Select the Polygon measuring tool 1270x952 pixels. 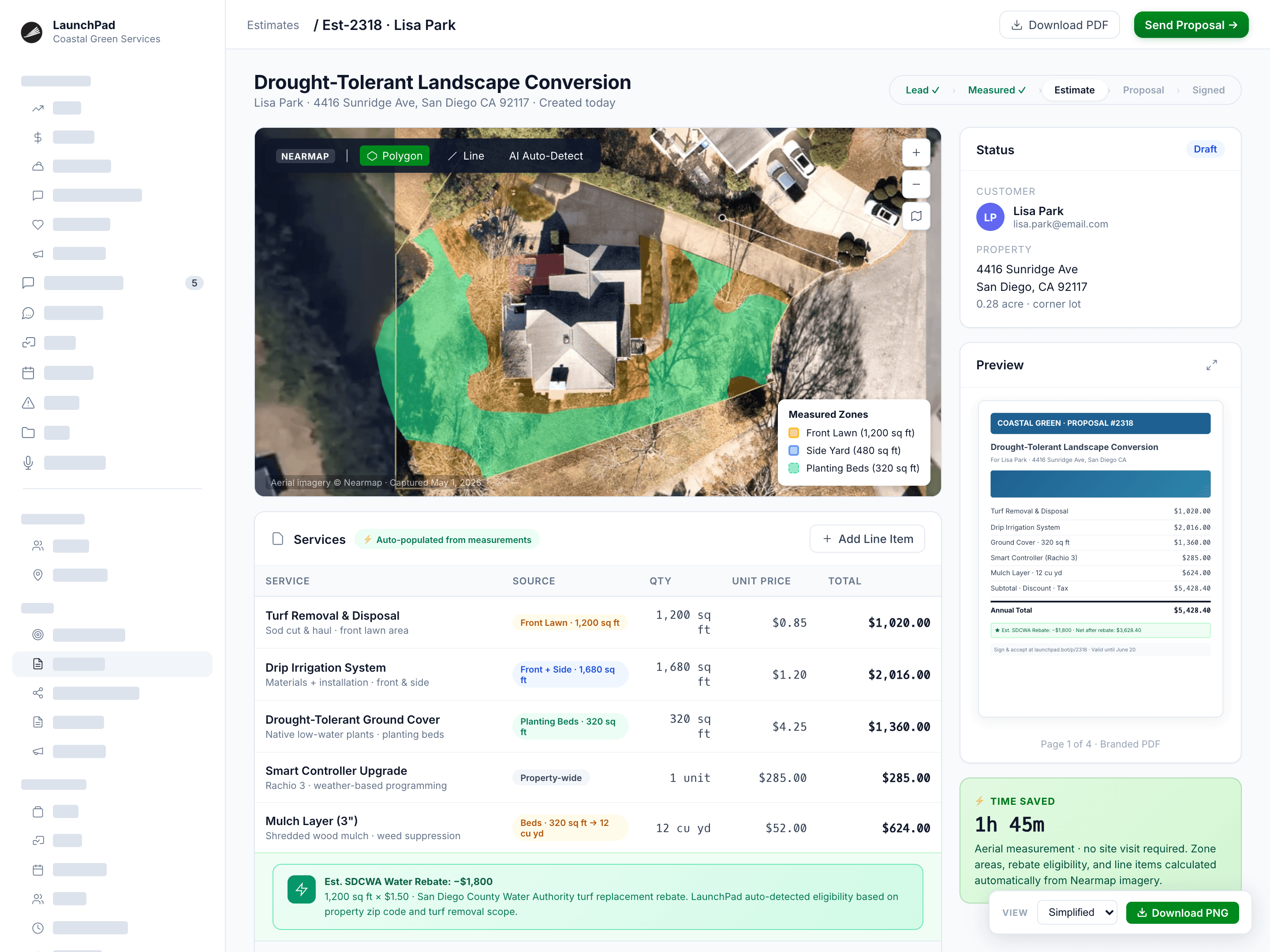click(x=394, y=156)
